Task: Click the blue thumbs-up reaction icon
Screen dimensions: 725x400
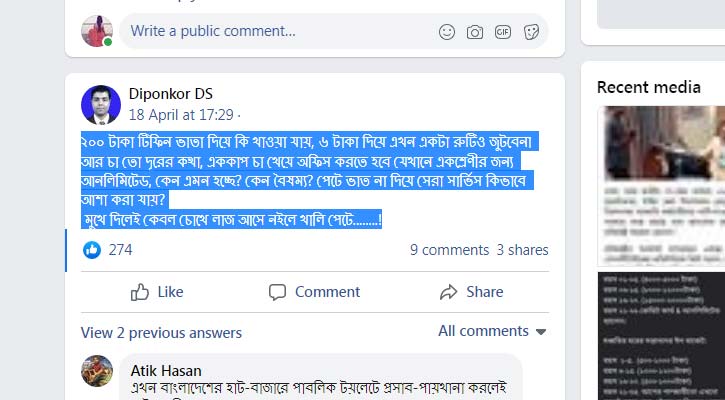Action: [92, 250]
